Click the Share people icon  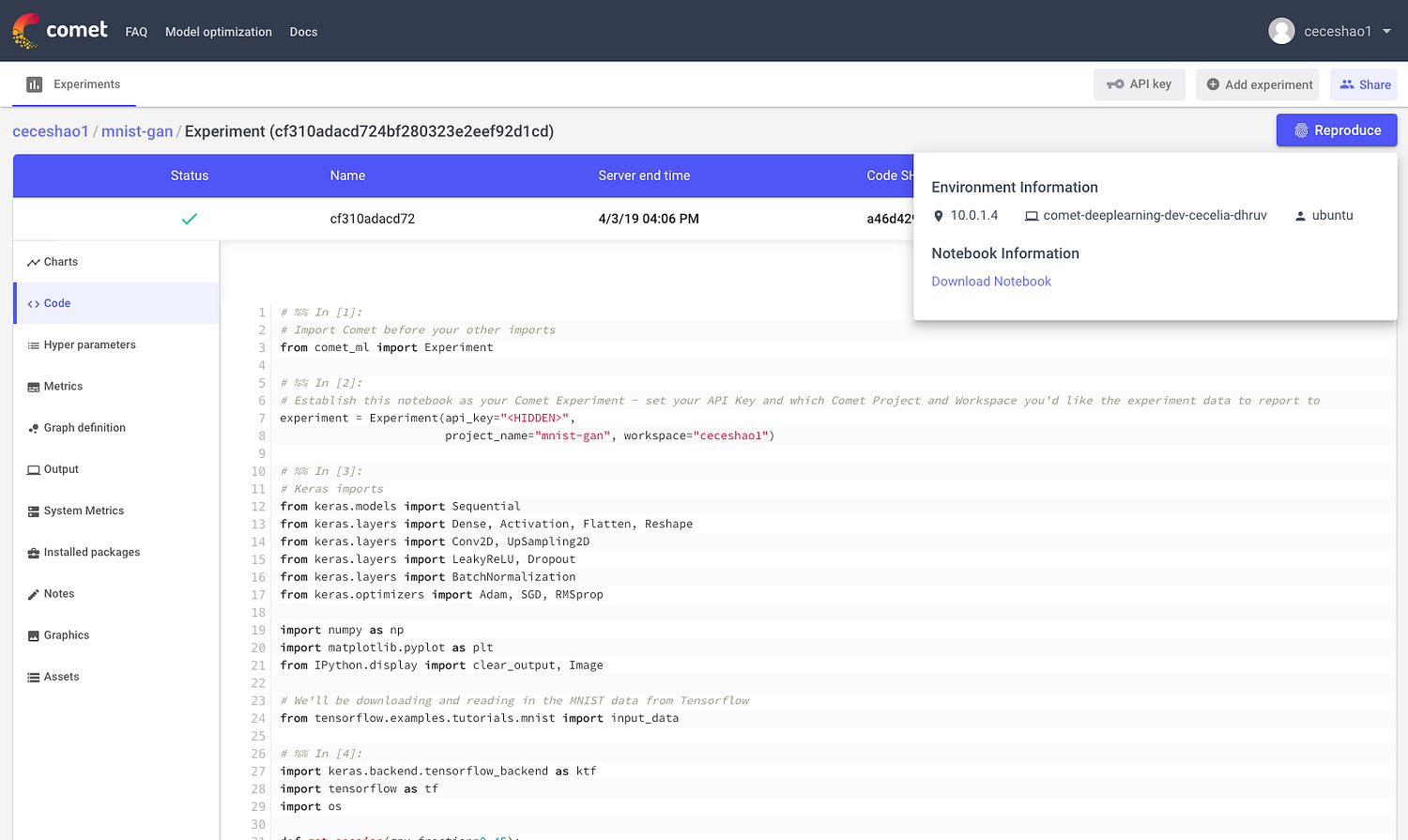pyautogui.click(x=1347, y=84)
